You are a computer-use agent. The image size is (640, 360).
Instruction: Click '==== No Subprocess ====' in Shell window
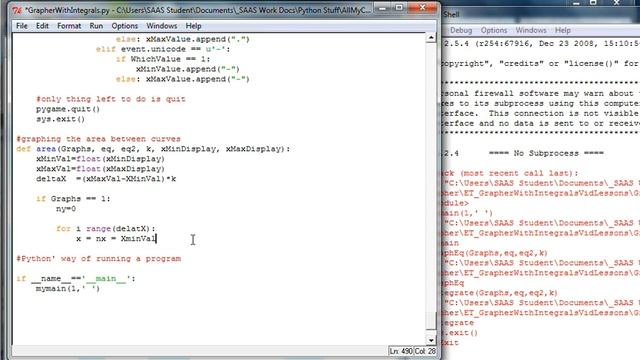[546, 153]
